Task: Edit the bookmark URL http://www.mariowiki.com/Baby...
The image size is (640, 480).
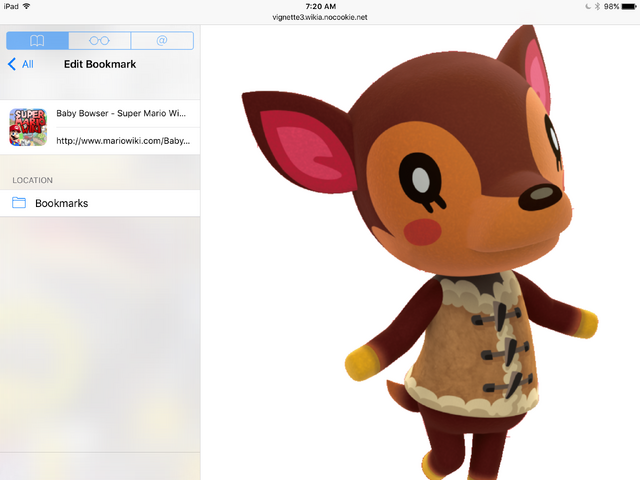Action: click(x=123, y=141)
